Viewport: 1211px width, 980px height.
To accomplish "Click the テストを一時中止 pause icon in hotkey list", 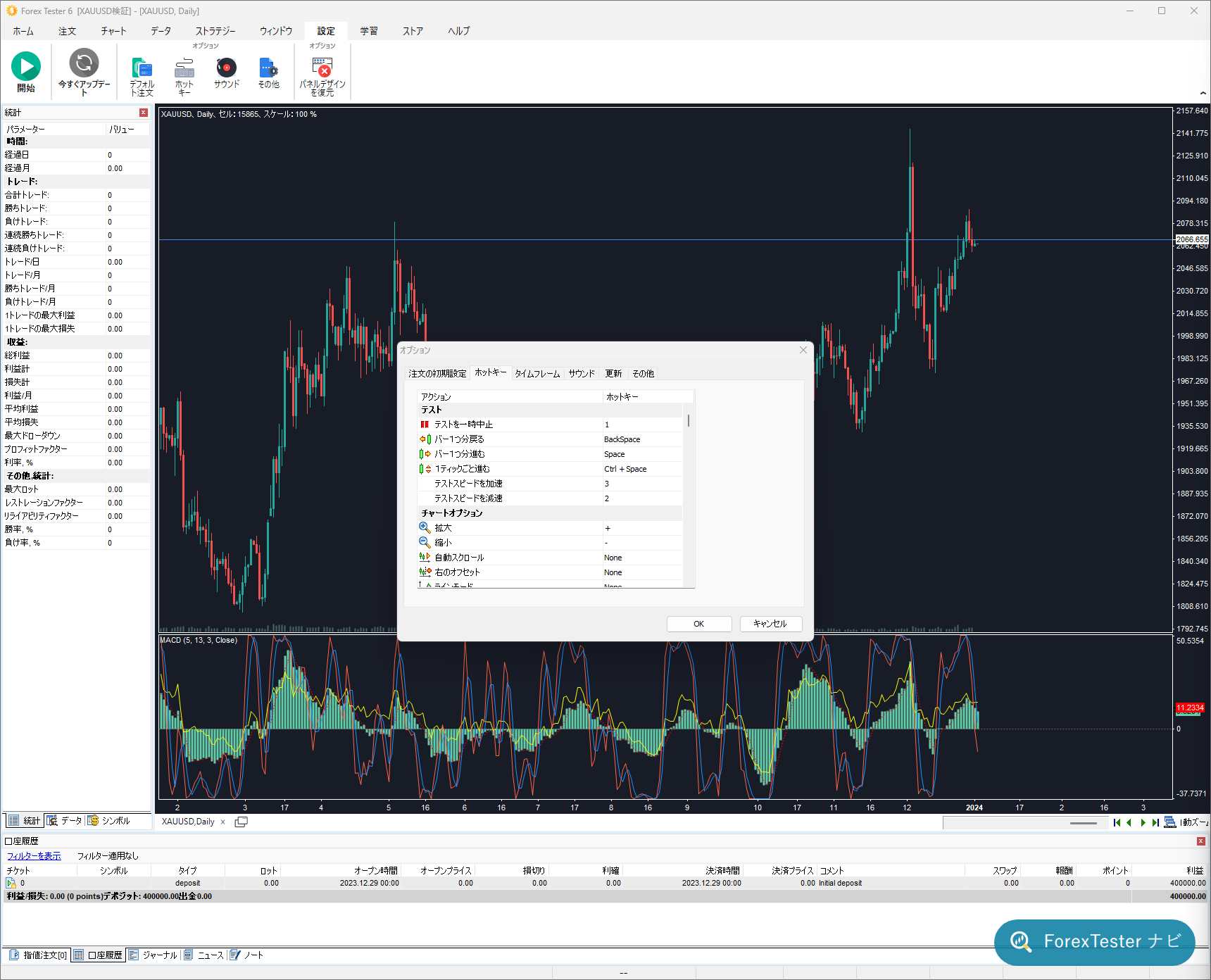I will [x=425, y=425].
